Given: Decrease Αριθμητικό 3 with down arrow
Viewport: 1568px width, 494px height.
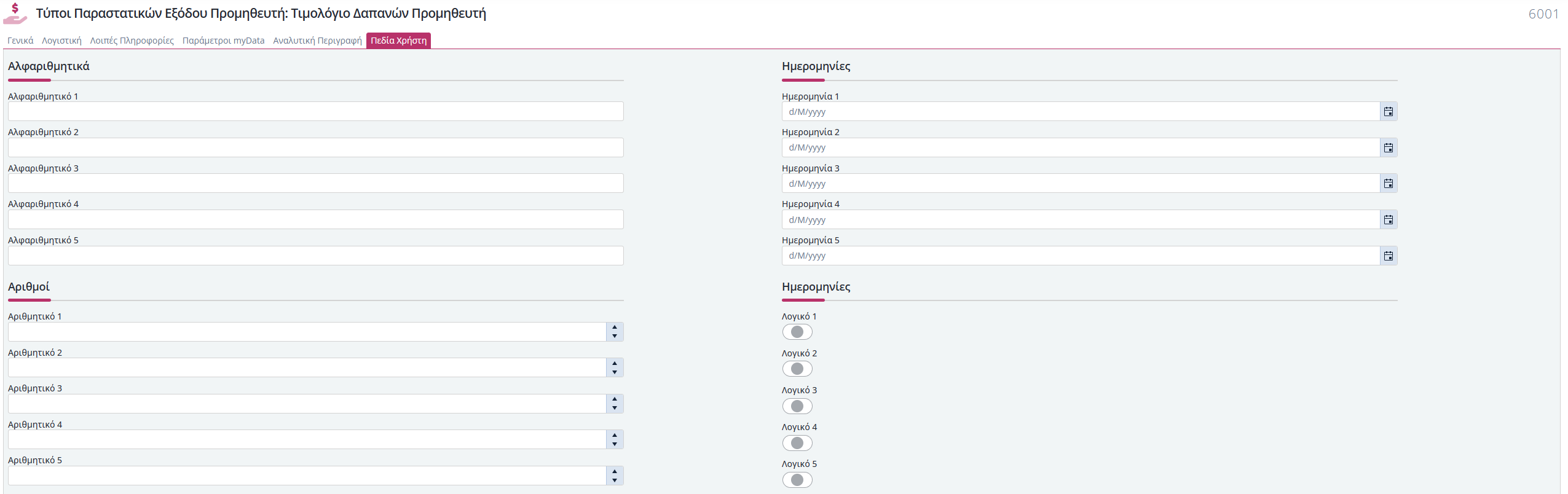Looking at the screenshot, I should [615, 408].
